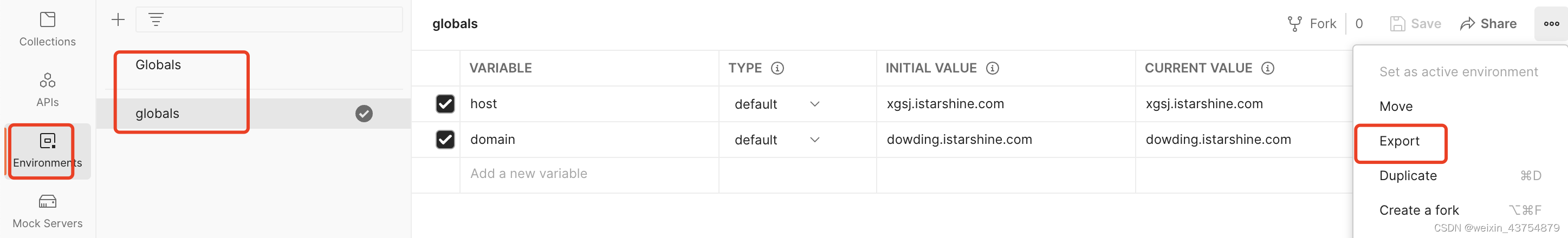The image size is (1568, 238).
Task: Uncheck the host variable checkbox
Action: [x=445, y=104]
